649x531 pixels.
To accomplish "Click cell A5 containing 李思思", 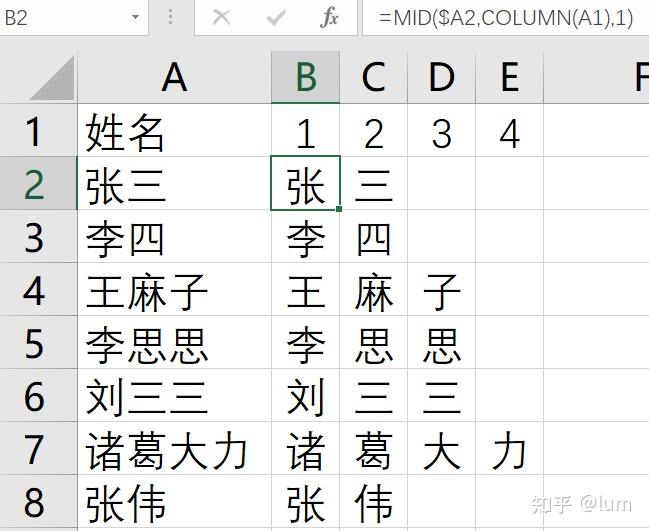I will [174, 342].
